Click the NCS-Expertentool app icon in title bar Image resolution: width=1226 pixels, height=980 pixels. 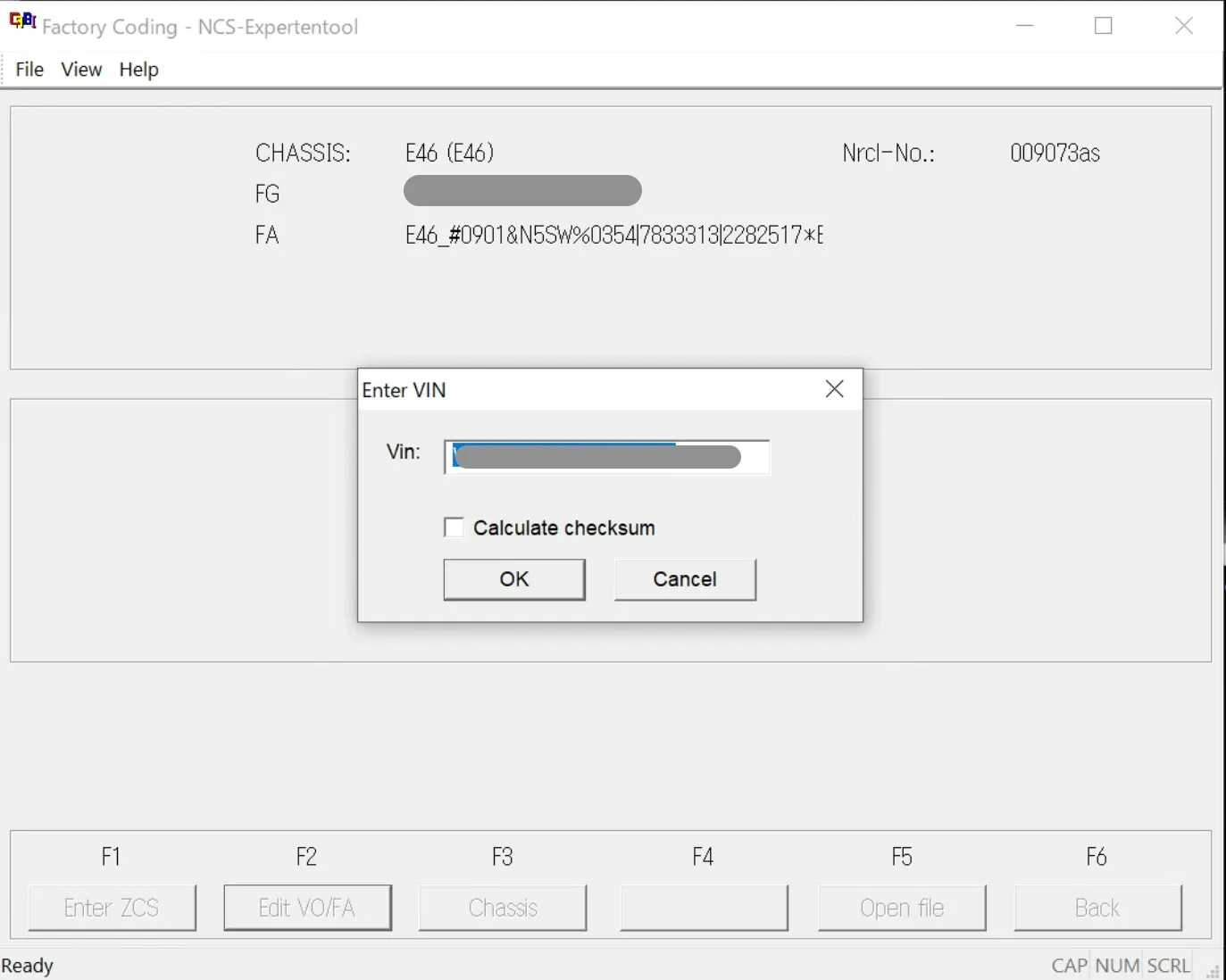click(22, 21)
